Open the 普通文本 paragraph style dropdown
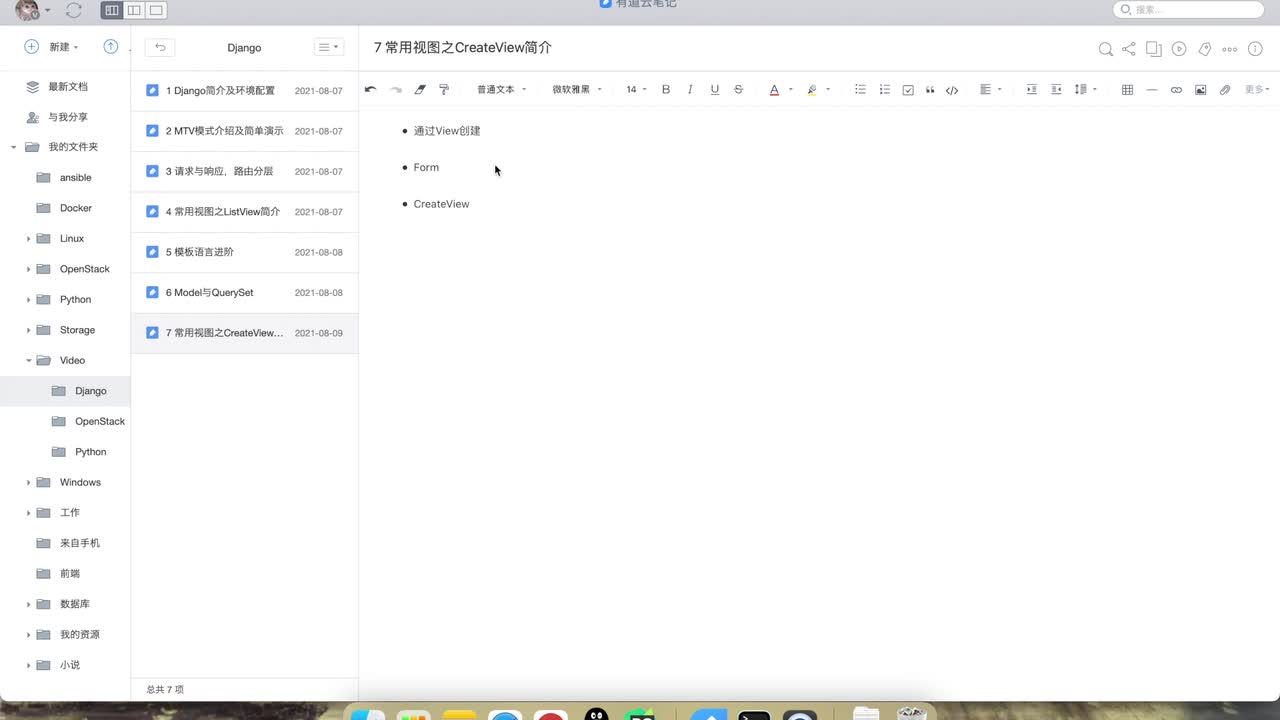Screen dimensions: 1280x720 pos(501,89)
